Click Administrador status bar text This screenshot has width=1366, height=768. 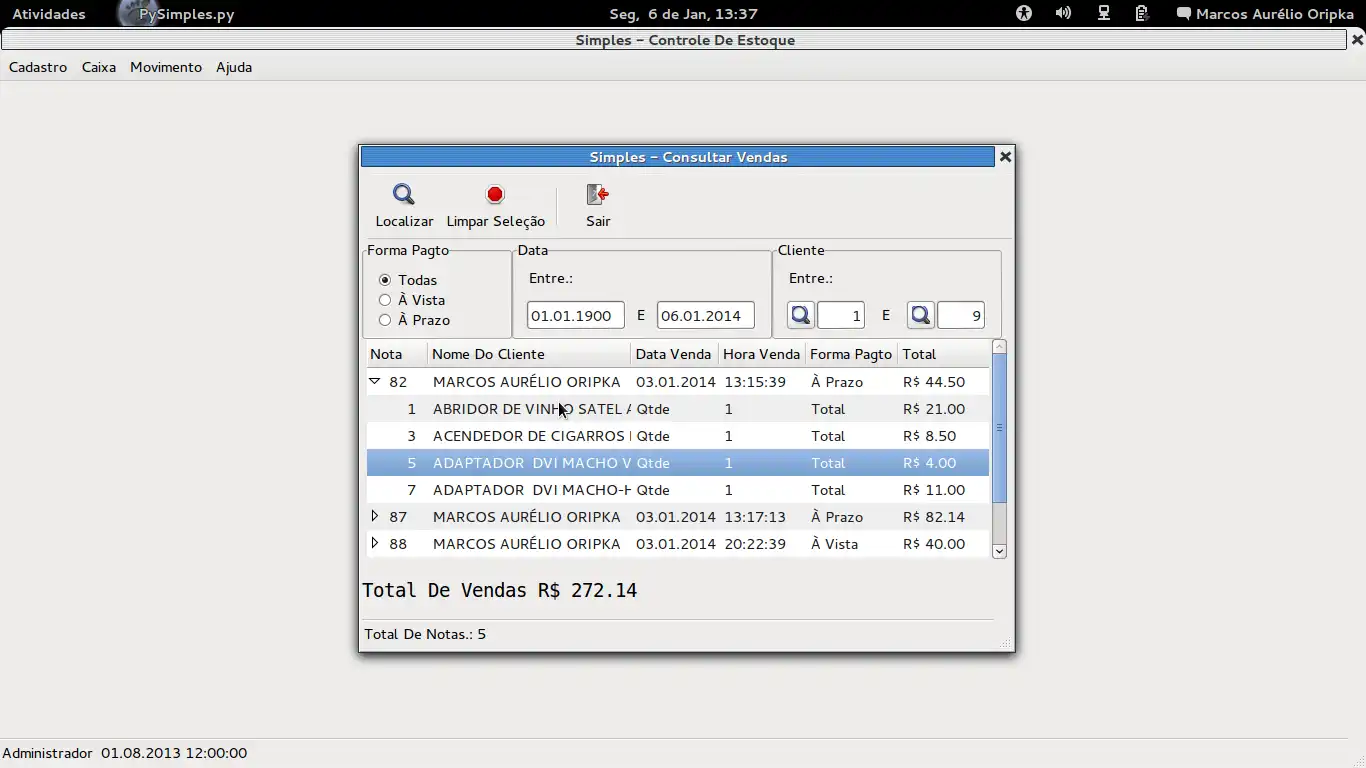click(x=47, y=753)
